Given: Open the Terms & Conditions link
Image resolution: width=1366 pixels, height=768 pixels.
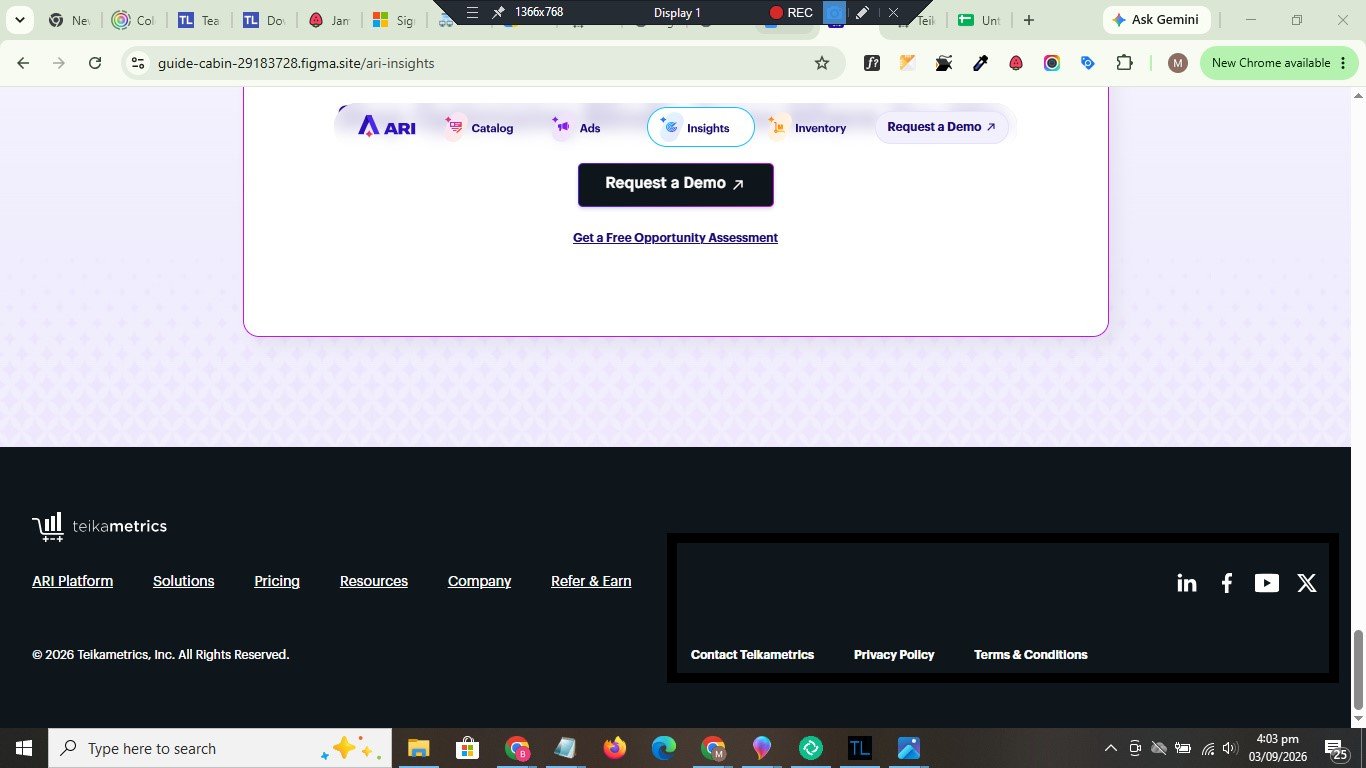Looking at the screenshot, I should click(x=1031, y=655).
